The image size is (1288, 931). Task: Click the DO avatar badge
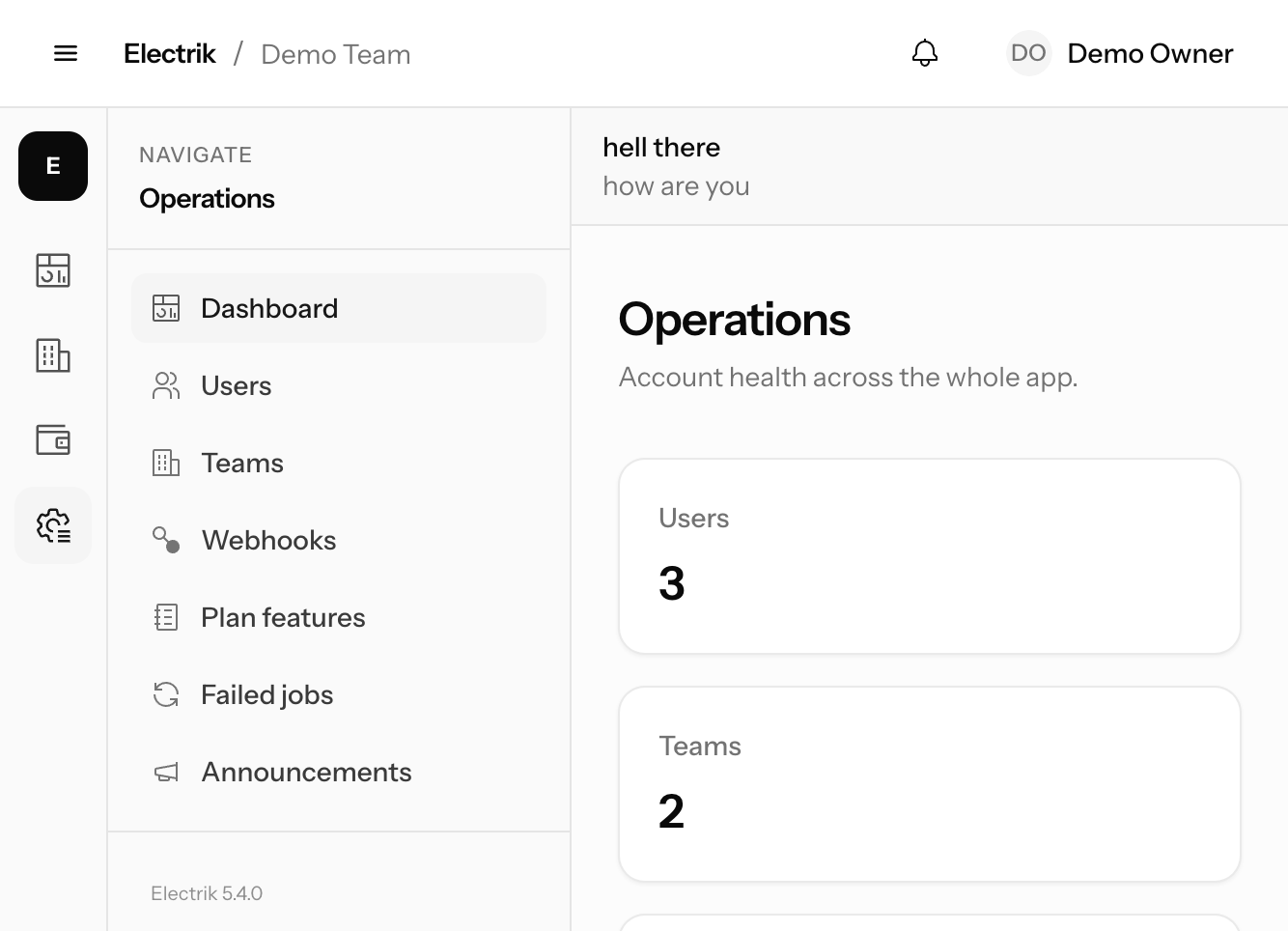coord(1028,53)
